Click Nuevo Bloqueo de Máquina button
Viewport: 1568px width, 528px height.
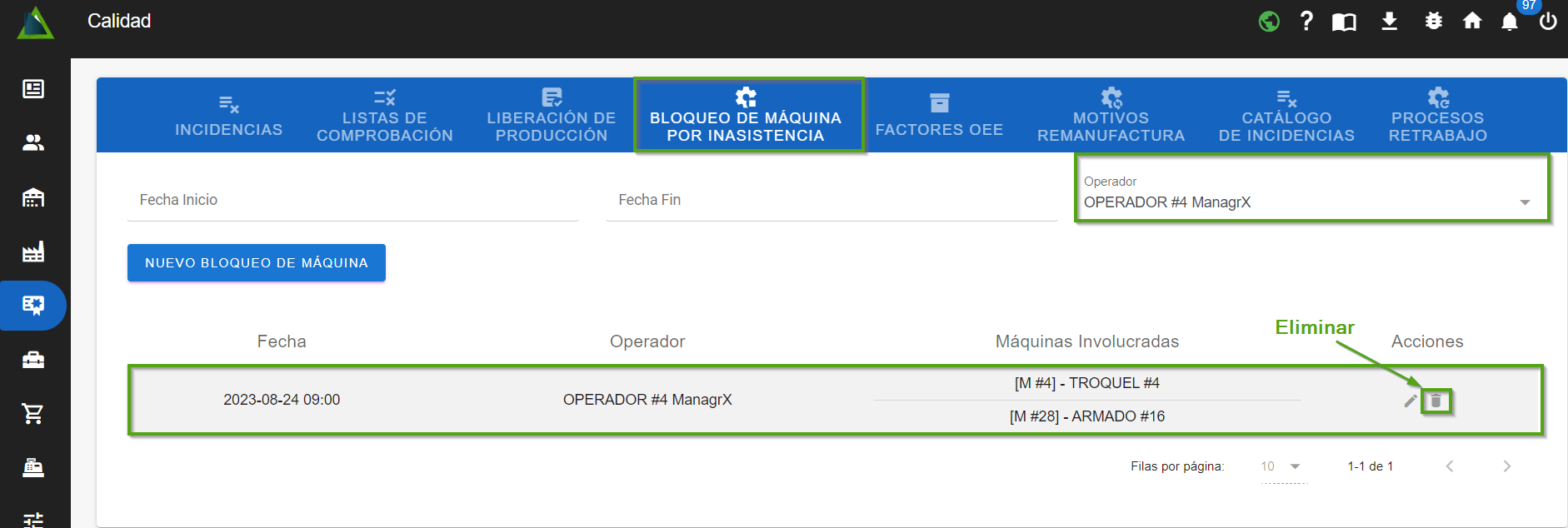[256, 262]
